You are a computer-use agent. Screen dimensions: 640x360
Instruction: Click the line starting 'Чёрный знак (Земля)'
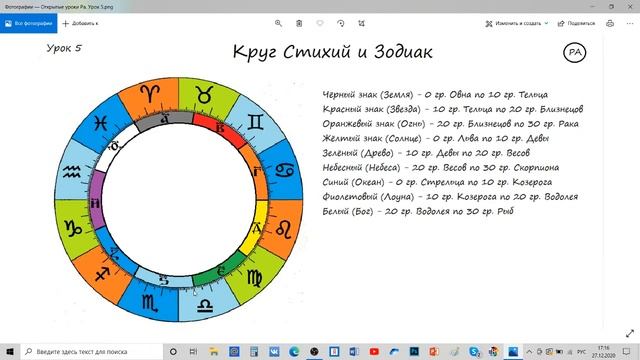pos(435,95)
